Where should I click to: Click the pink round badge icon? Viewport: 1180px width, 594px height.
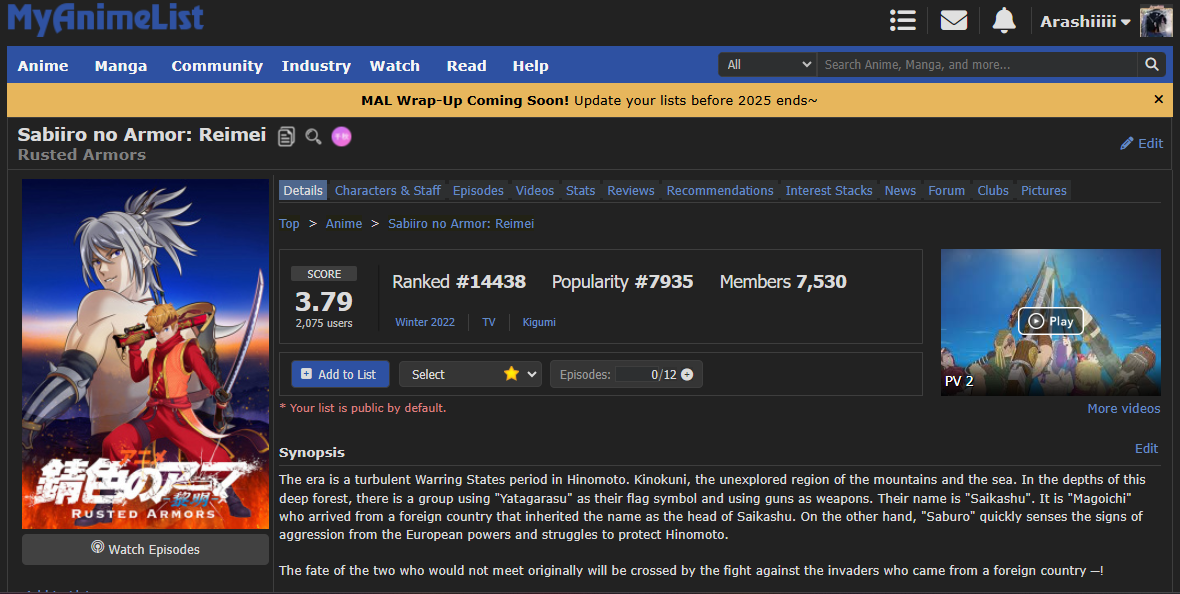point(342,136)
